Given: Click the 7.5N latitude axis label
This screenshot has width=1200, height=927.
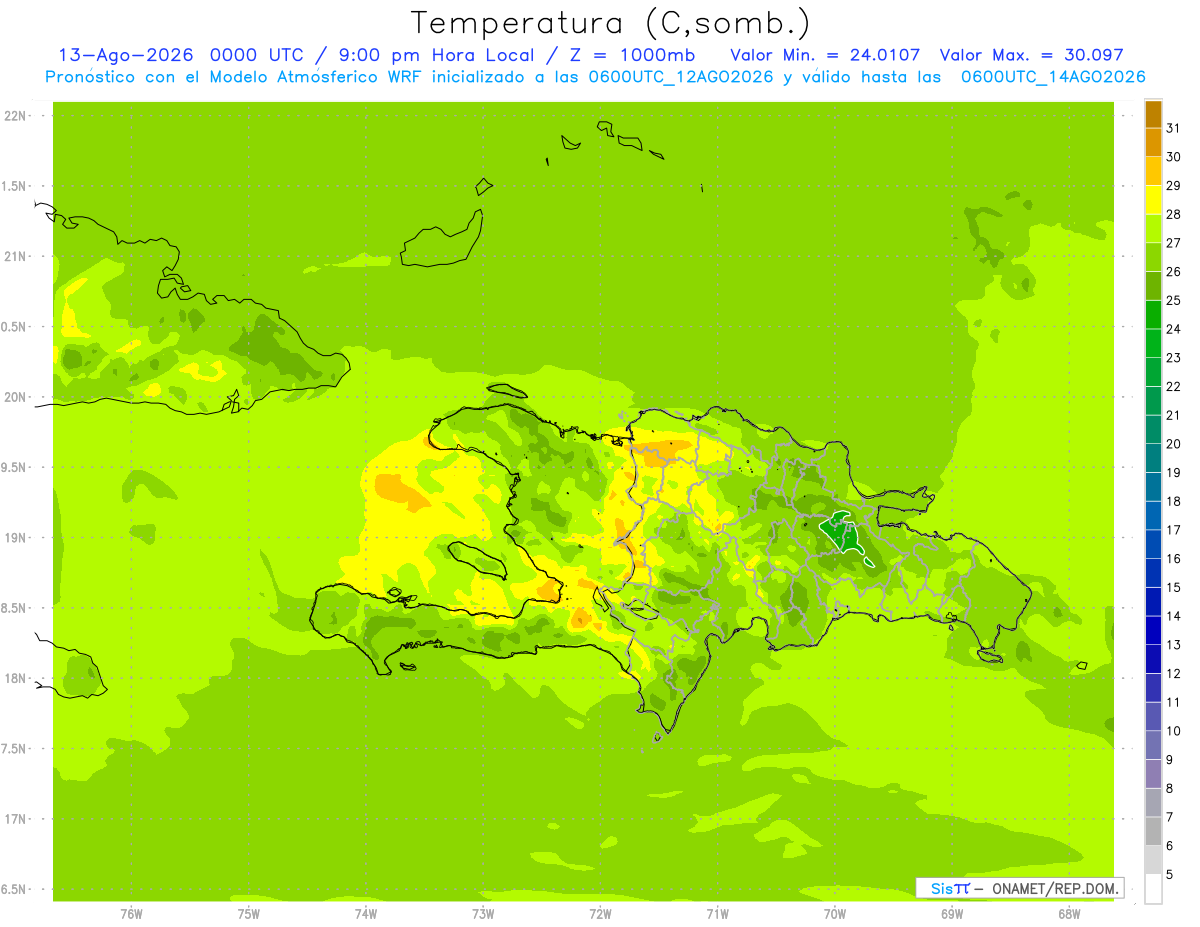Looking at the screenshot, I should (x=15, y=749).
